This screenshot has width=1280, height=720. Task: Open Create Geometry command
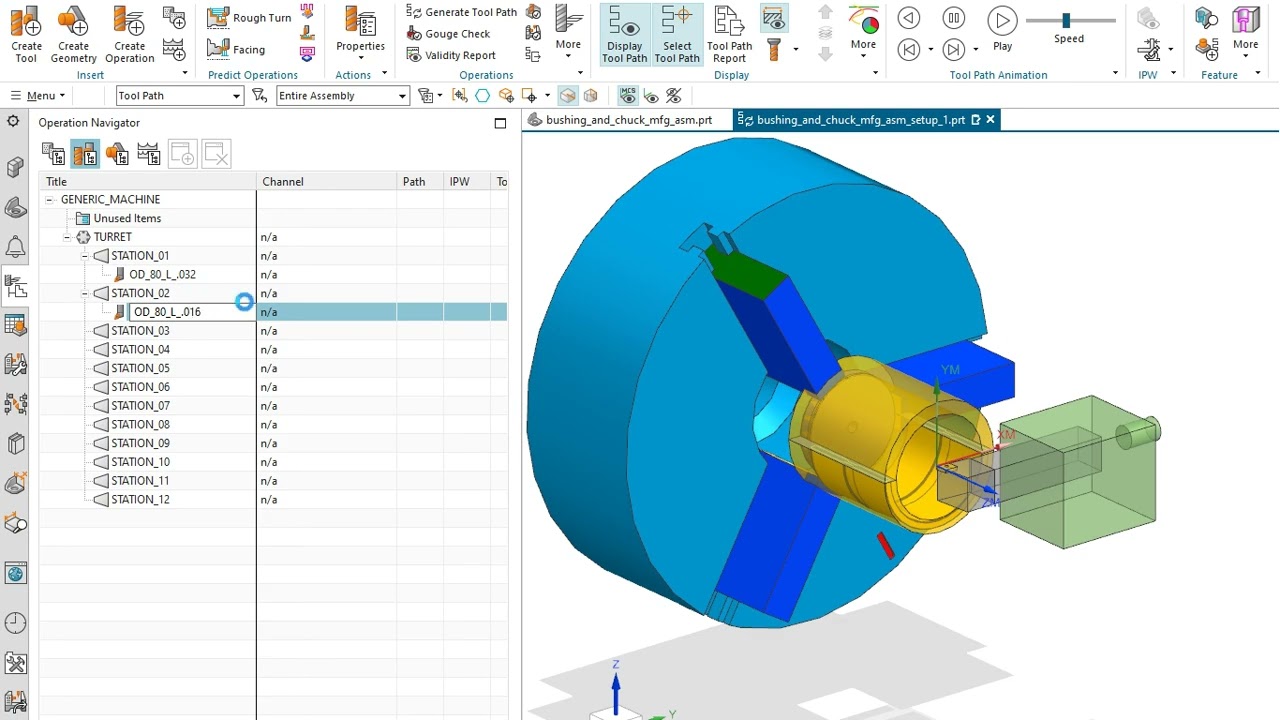[x=73, y=35]
